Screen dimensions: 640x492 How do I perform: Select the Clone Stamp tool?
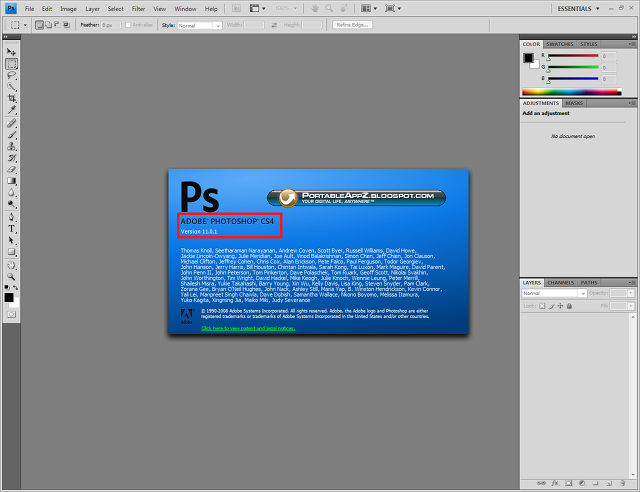click(11, 146)
